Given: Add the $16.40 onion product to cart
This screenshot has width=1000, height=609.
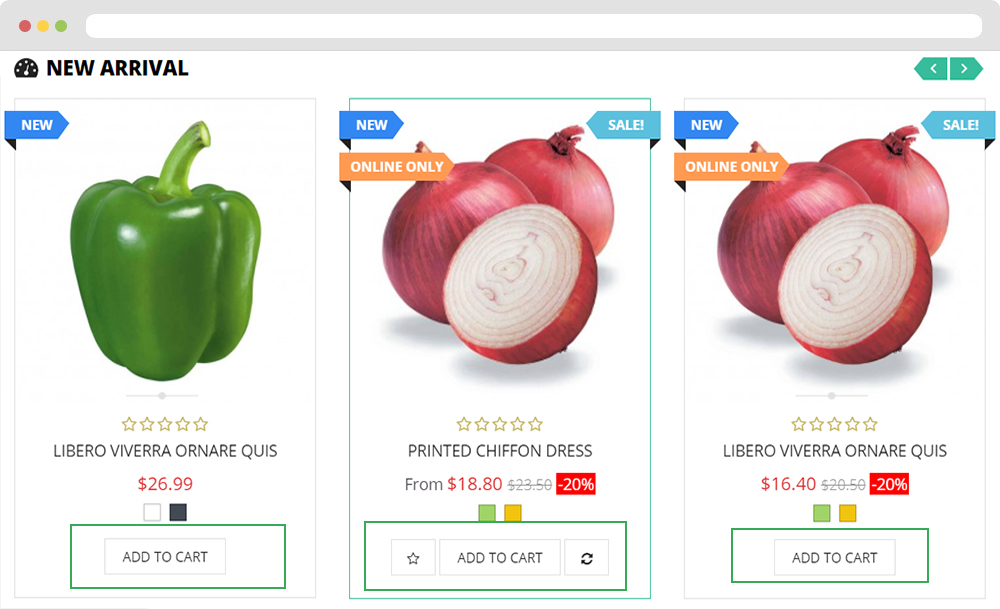Looking at the screenshot, I should pos(835,558).
